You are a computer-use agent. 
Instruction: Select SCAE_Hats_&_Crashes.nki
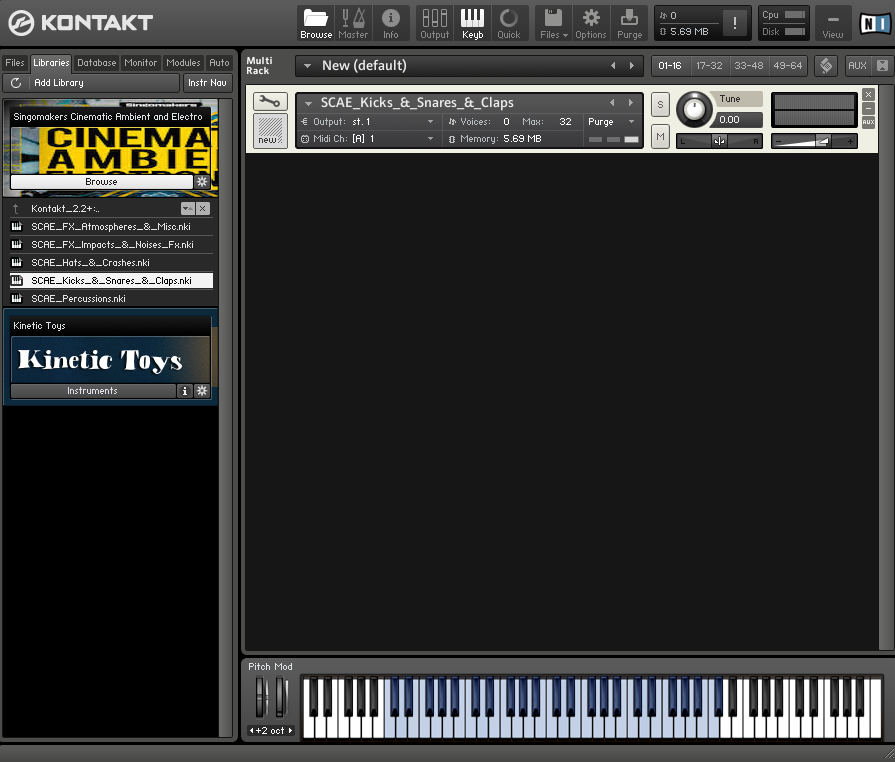[111, 263]
